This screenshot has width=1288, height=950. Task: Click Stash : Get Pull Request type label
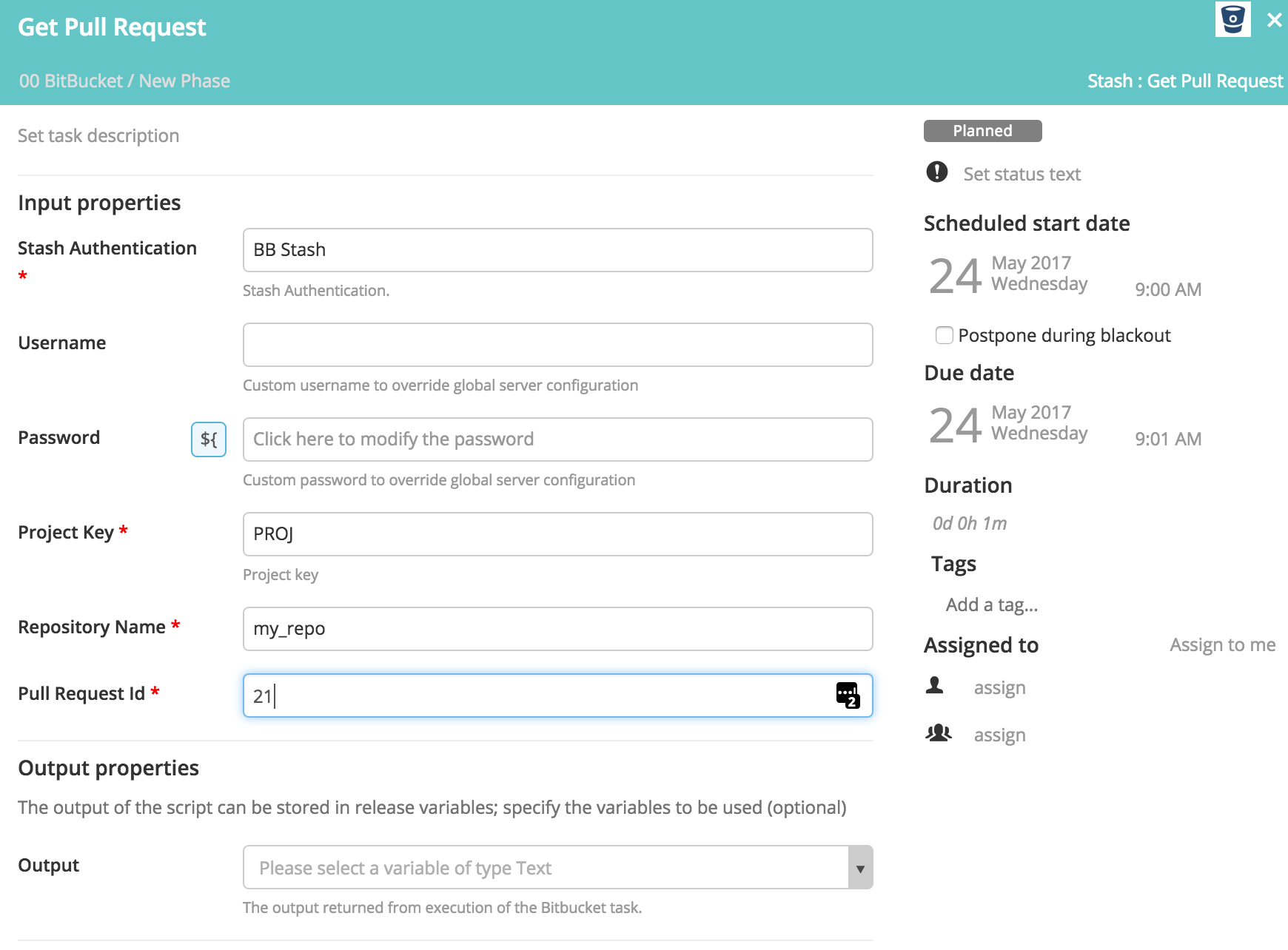pos(1185,81)
